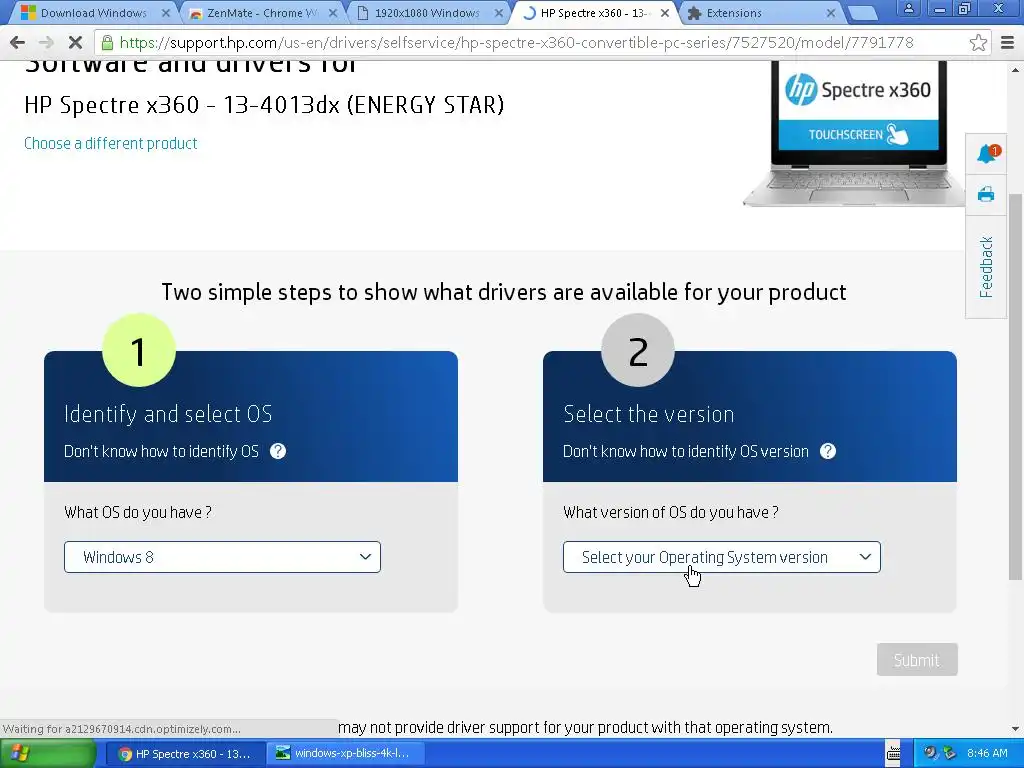Screen dimensions: 1024x768
Task: Click the What OS do you have label
Action: 138,512
